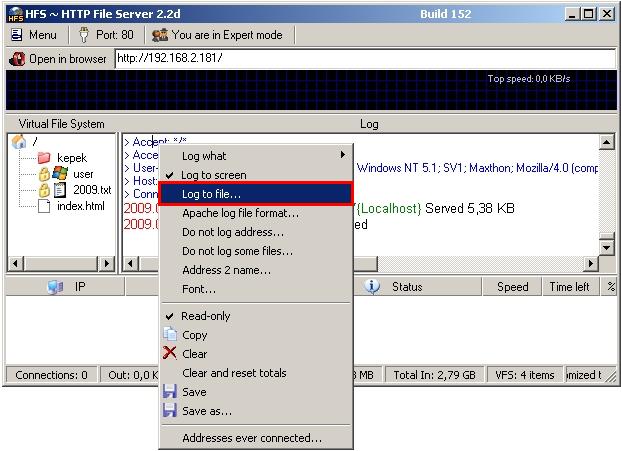Open the Menu button in toolbar
This screenshot has height=451, width=621.
coord(34,35)
